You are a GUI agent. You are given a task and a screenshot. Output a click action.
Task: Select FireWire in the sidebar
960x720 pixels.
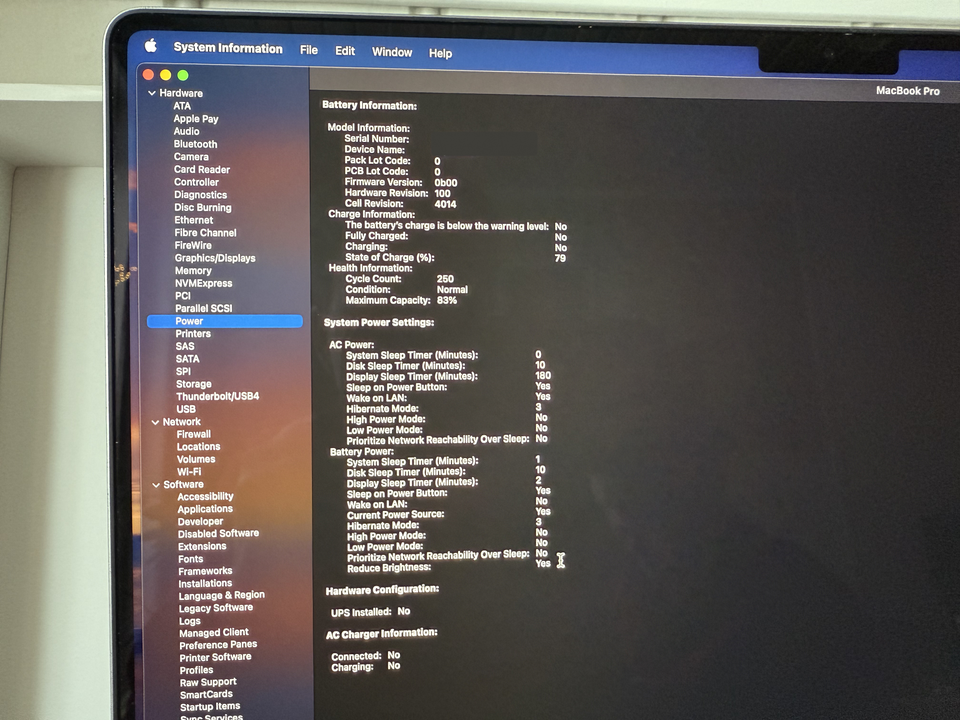click(193, 245)
